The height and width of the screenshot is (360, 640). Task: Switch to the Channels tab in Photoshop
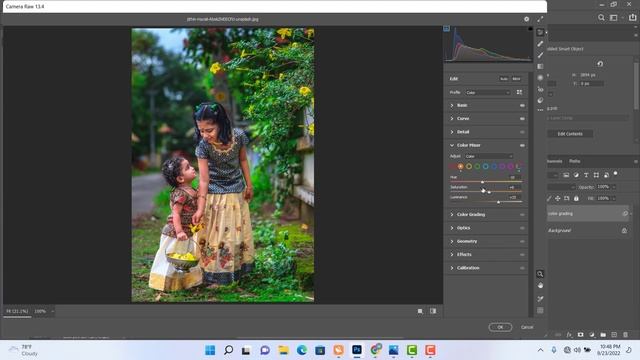pyautogui.click(x=554, y=161)
